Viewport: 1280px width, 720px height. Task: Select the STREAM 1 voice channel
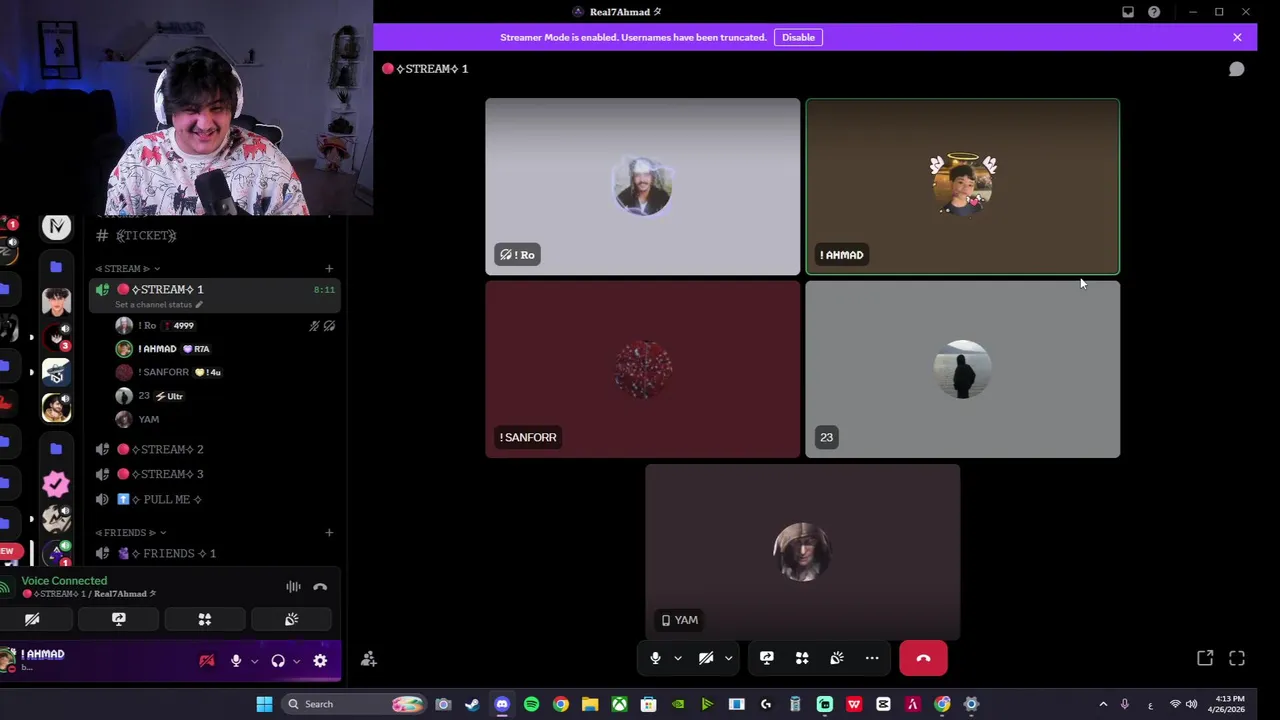tap(215, 295)
